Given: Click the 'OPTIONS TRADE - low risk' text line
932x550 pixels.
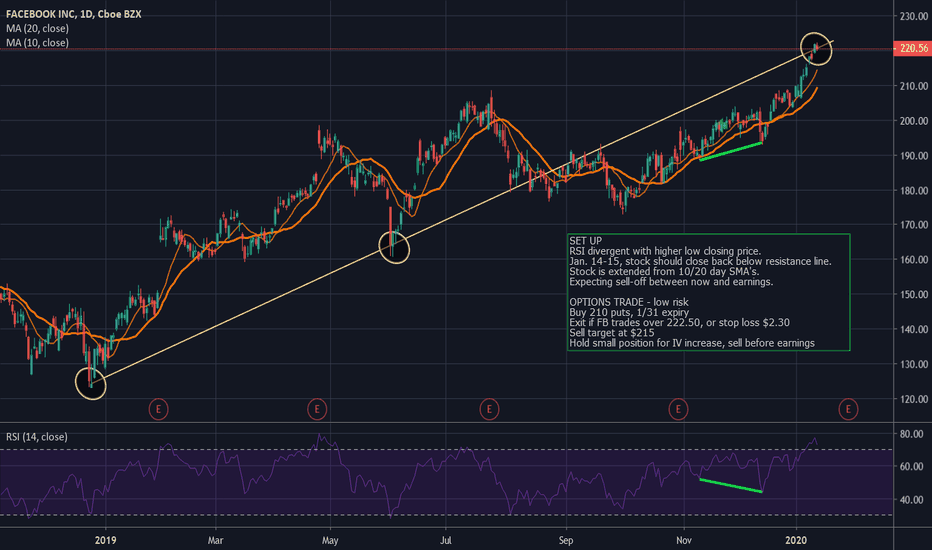Looking at the screenshot, I should click(x=628, y=302).
